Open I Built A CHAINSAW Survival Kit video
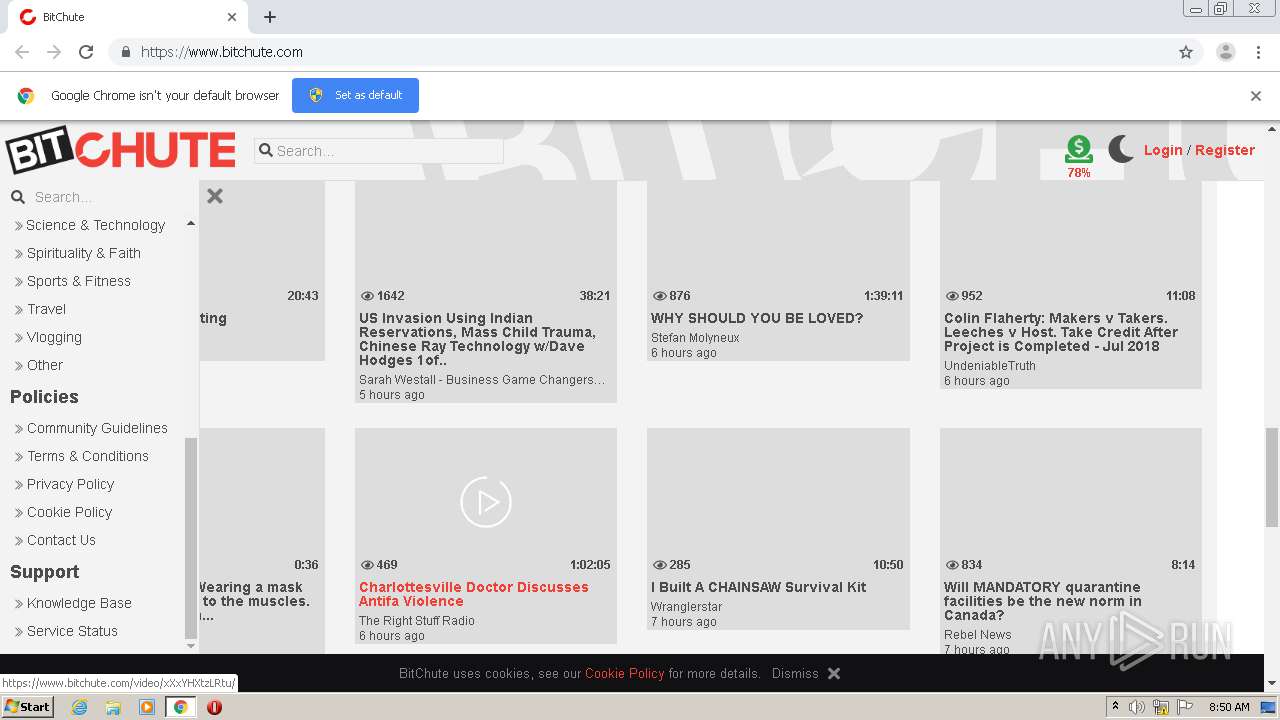 [758, 587]
